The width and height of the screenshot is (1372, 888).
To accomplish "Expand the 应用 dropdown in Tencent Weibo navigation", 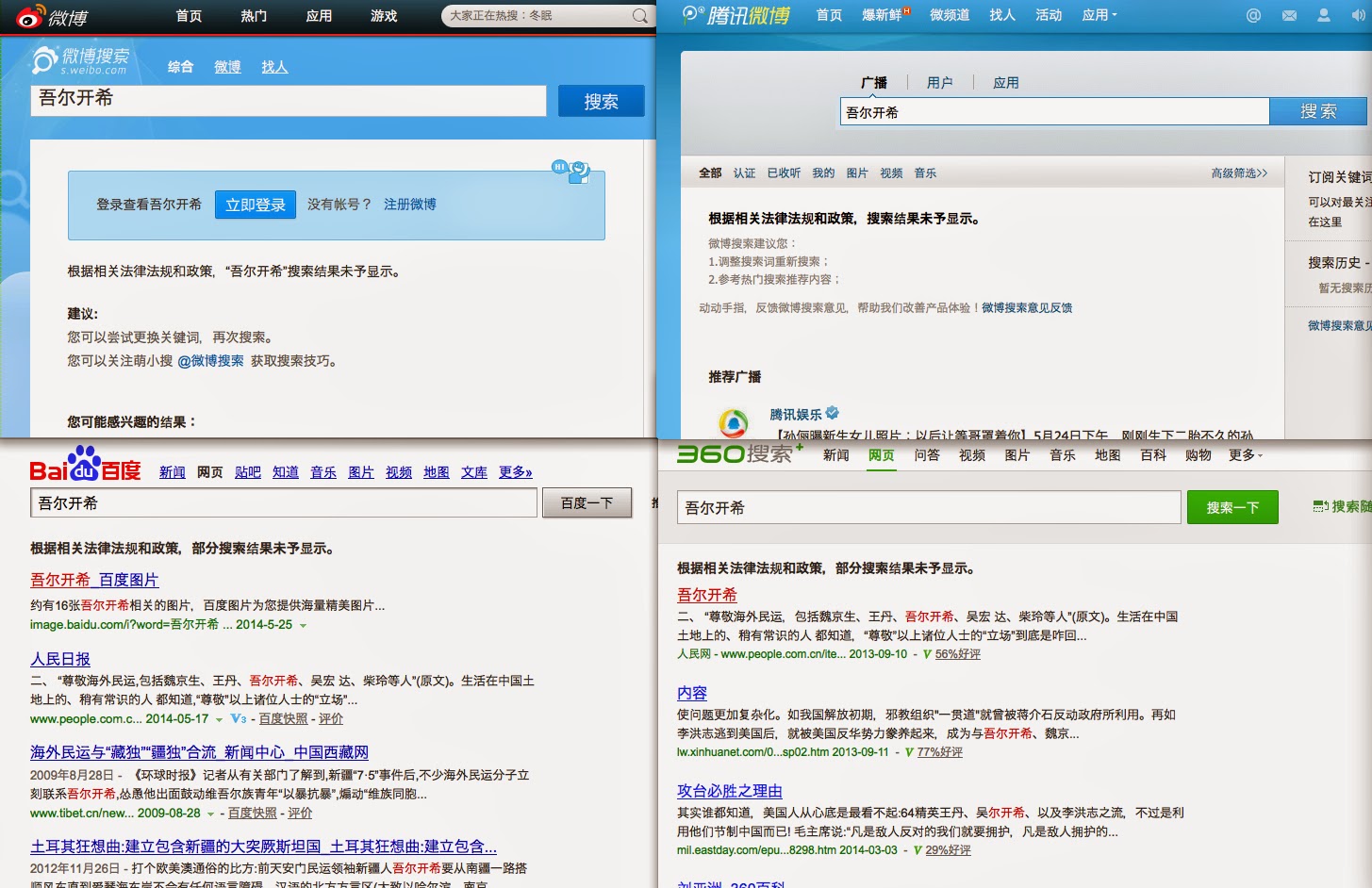I will [x=1099, y=15].
